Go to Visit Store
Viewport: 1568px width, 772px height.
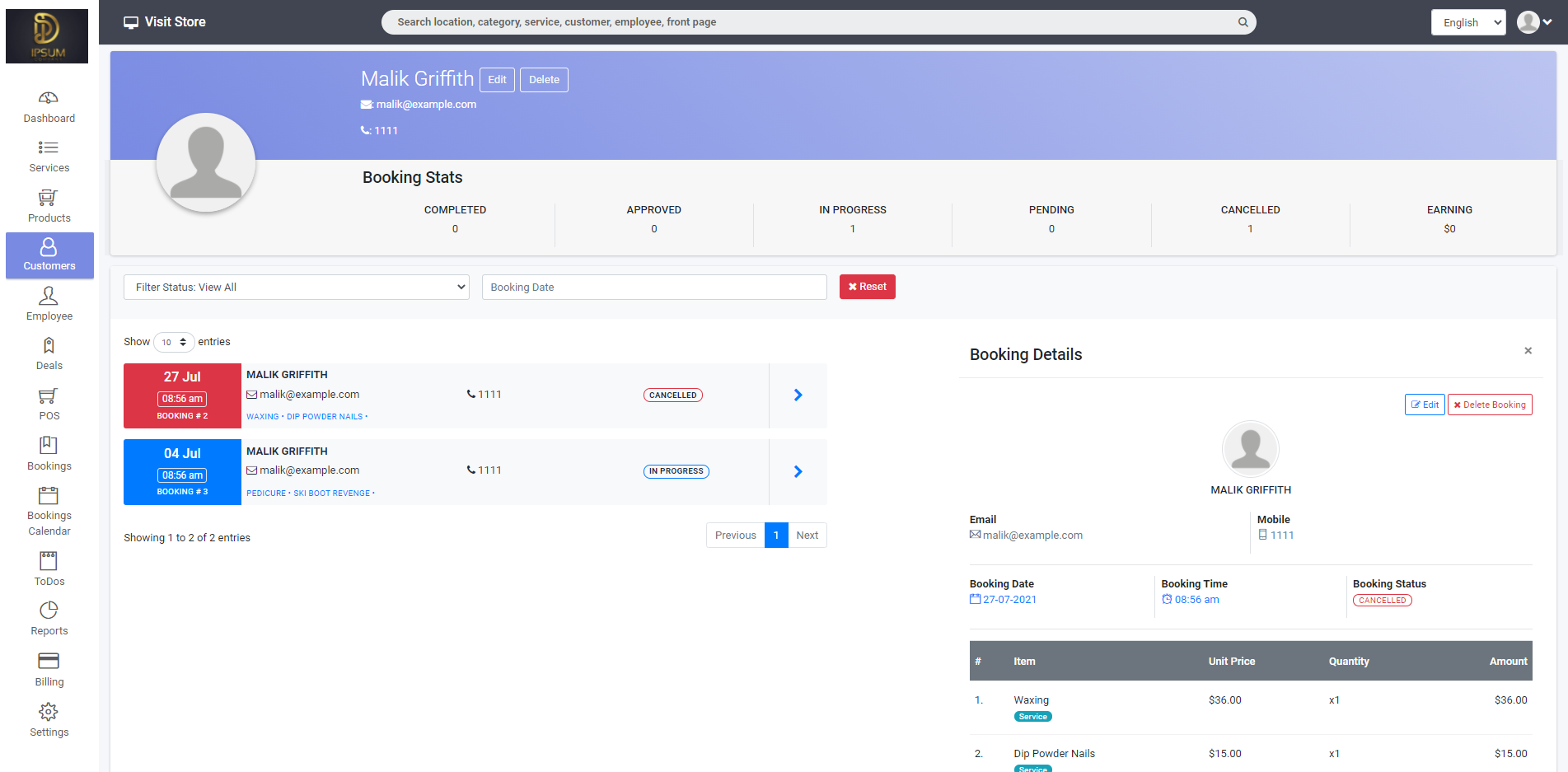click(x=164, y=21)
